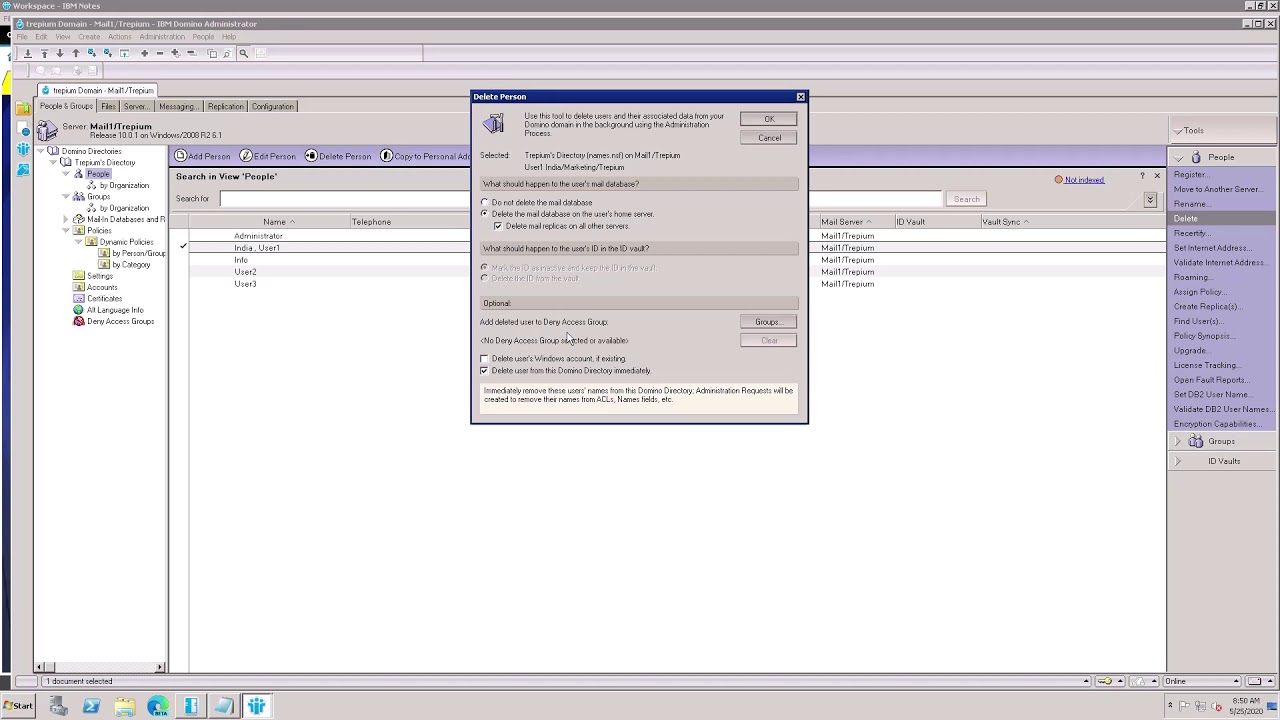Collapse the Policies tree node

(66, 231)
